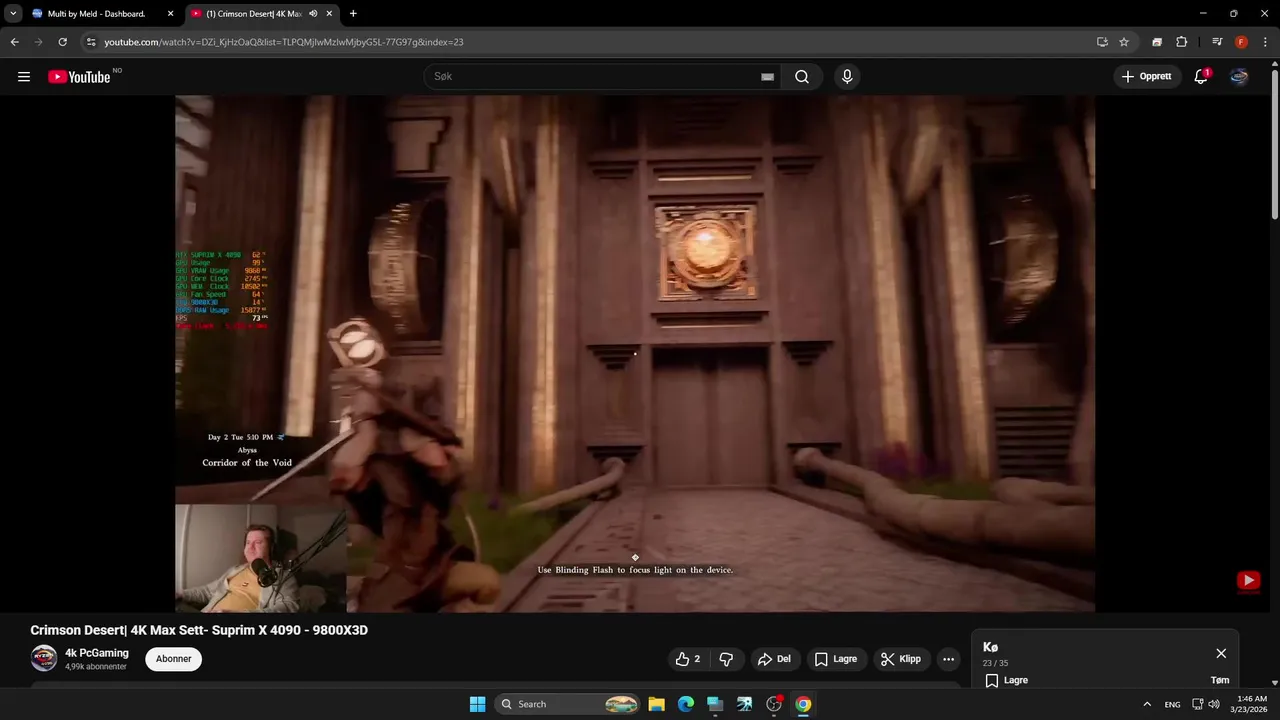The image size is (1280, 720).
Task: Like the video with thumbs up
Action: (688, 659)
